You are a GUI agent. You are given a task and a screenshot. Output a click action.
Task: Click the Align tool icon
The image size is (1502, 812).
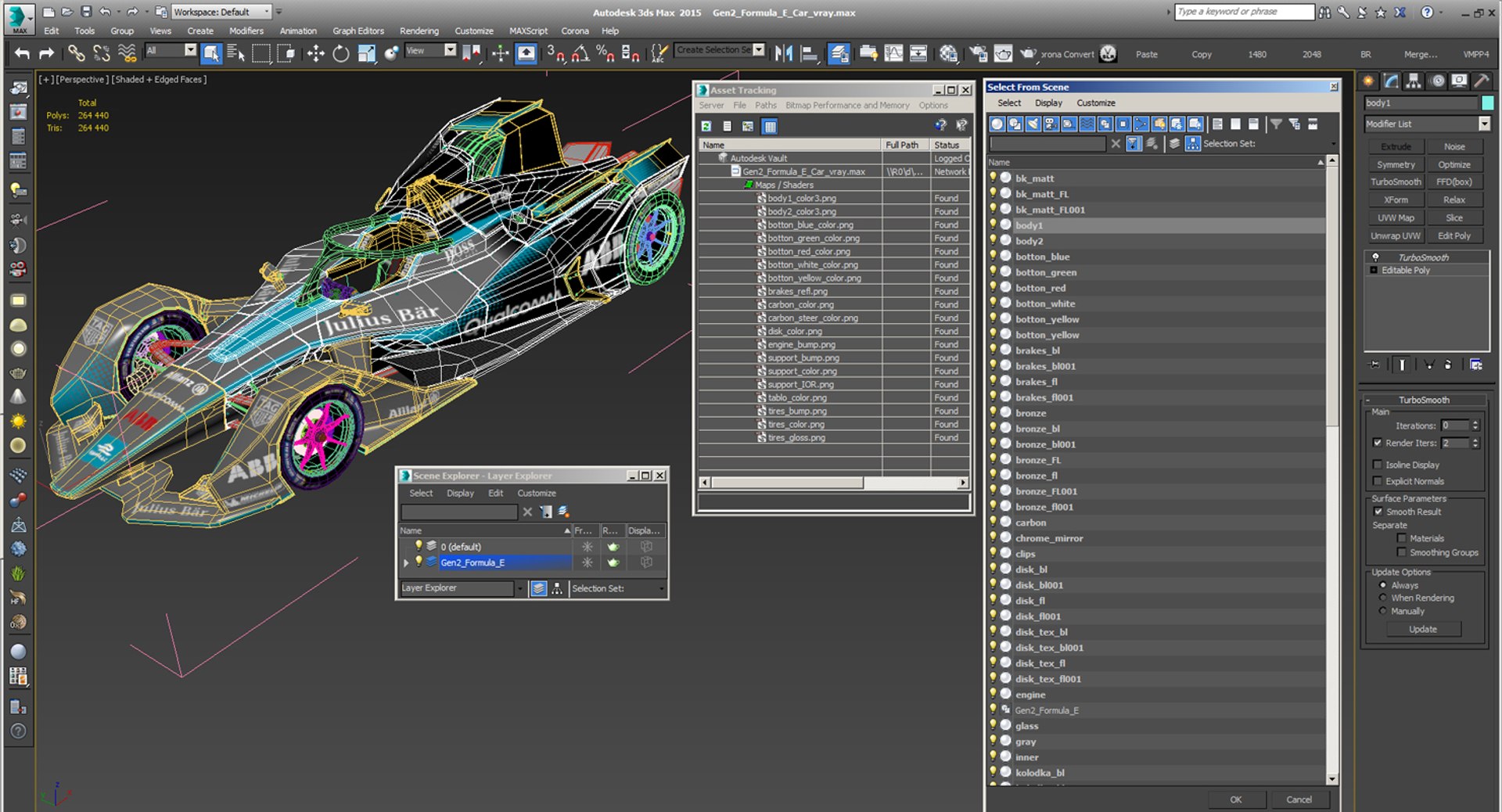pos(810,53)
